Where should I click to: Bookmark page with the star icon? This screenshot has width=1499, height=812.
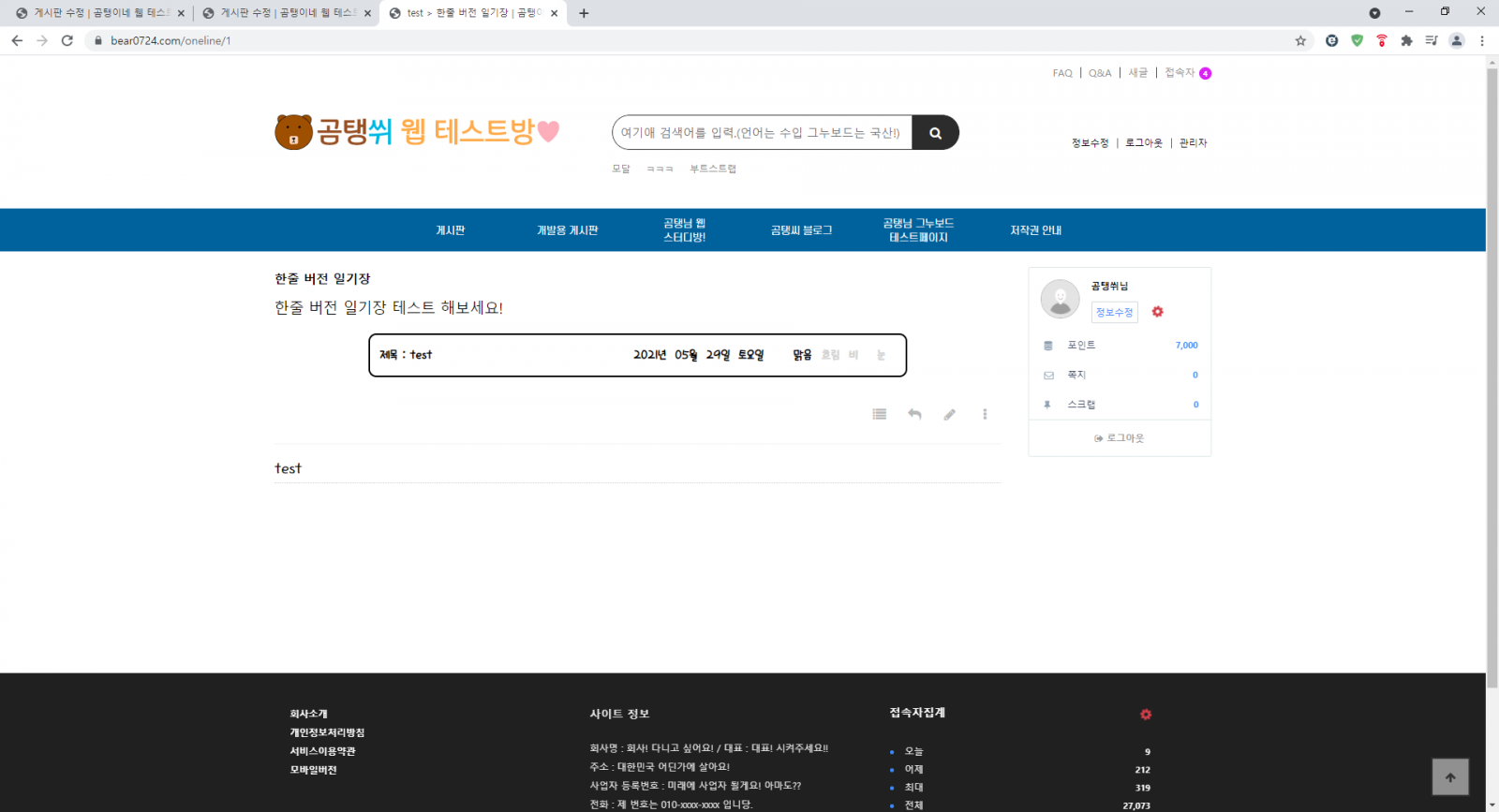1300,40
